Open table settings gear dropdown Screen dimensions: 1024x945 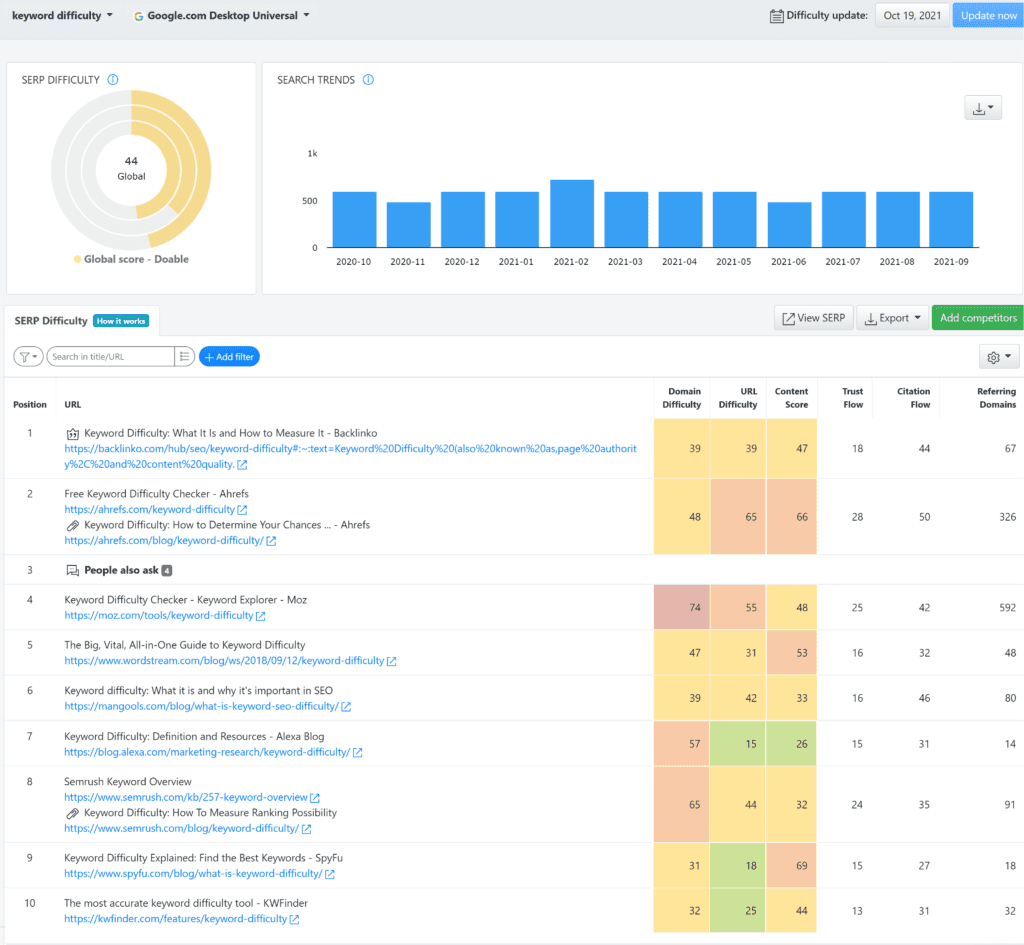[999, 357]
